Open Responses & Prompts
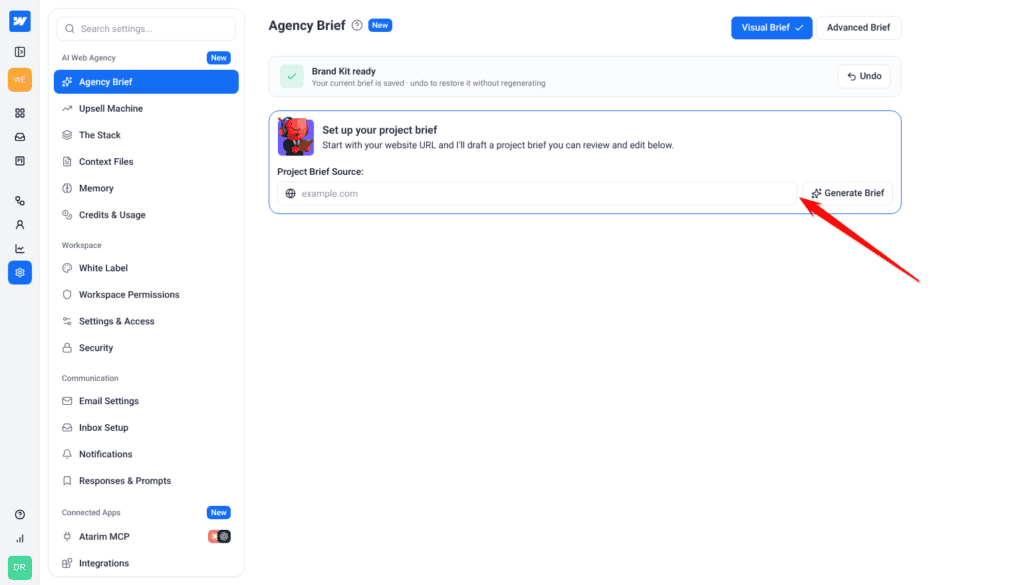The image size is (1024, 585). tap(146, 481)
